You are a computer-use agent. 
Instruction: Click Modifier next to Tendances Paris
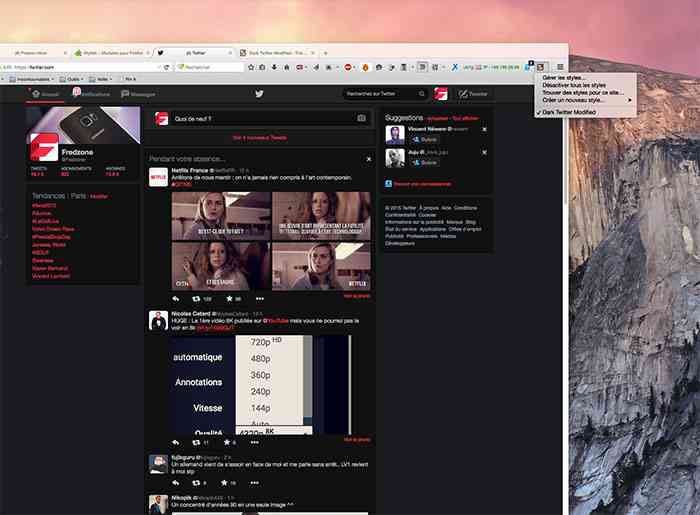pos(99,196)
